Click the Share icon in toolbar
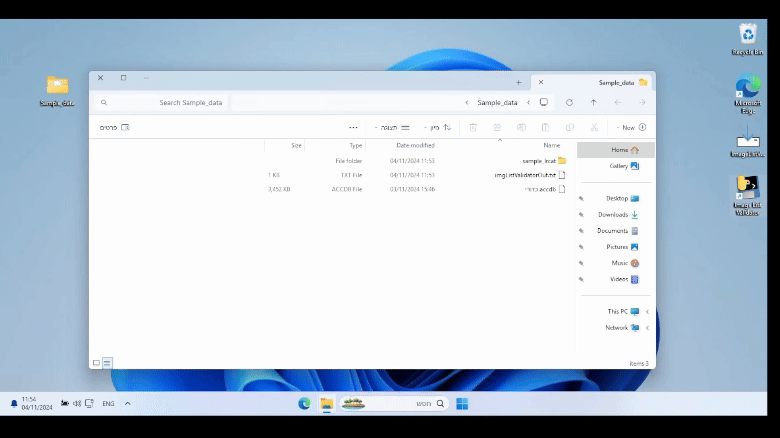The width and height of the screenshot is (780, 438). pos(497,127)
